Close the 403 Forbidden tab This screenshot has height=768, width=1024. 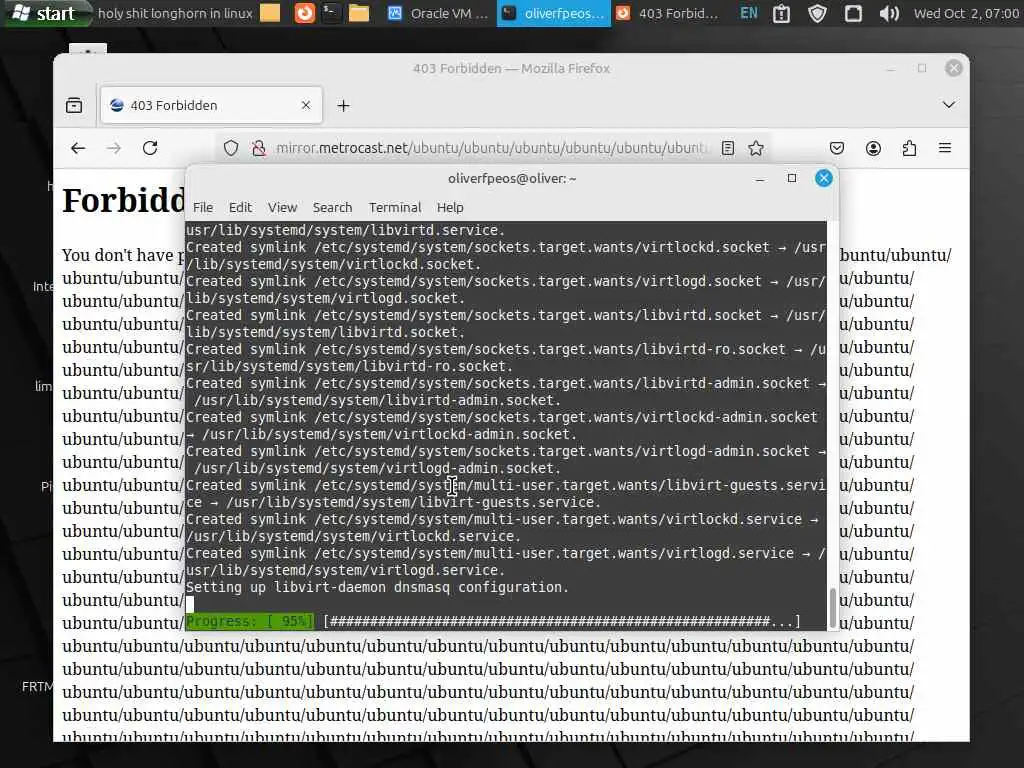coord(306,105)
